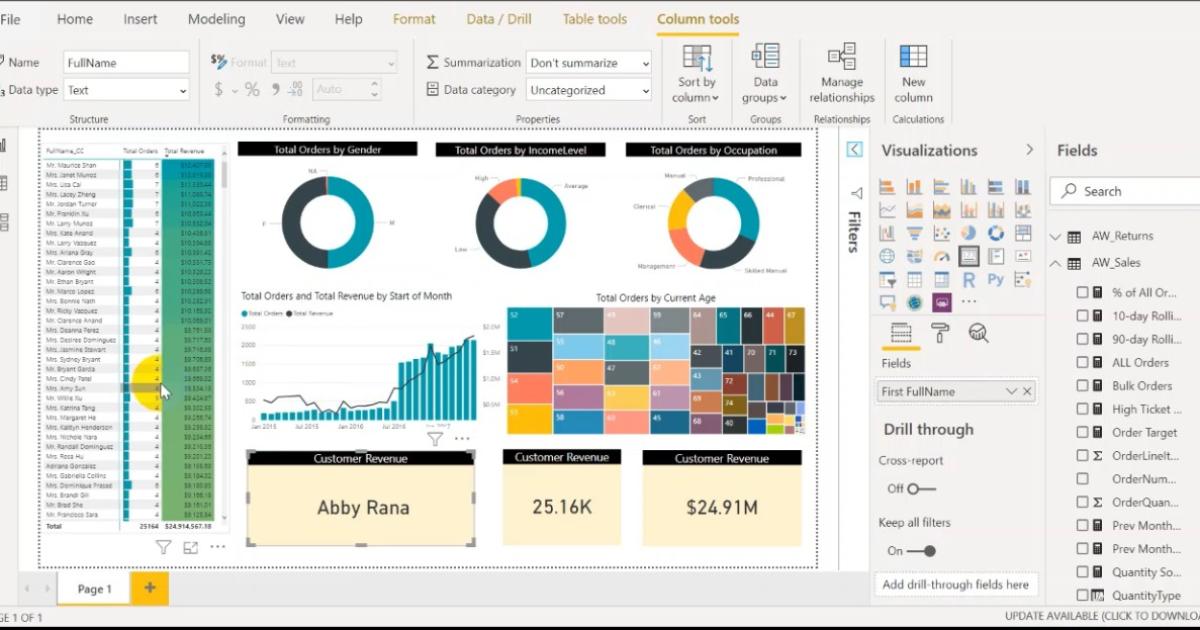Switch to the Table tools tab
The width and height of the screenshot is (1200, 630).
point(594,19)
